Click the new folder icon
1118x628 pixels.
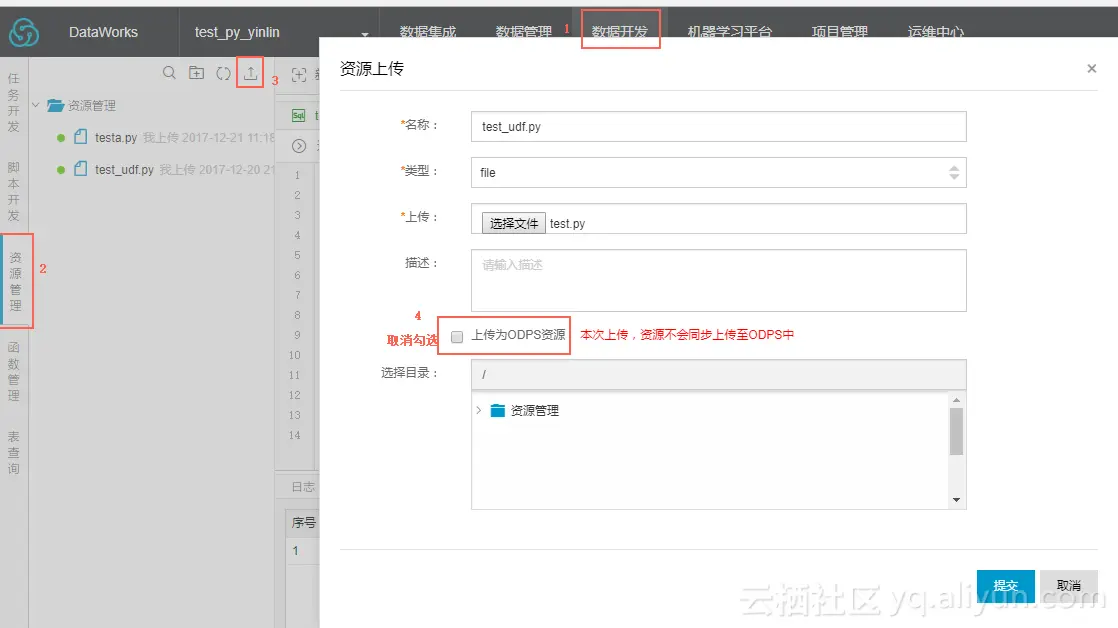coord(196,73)
